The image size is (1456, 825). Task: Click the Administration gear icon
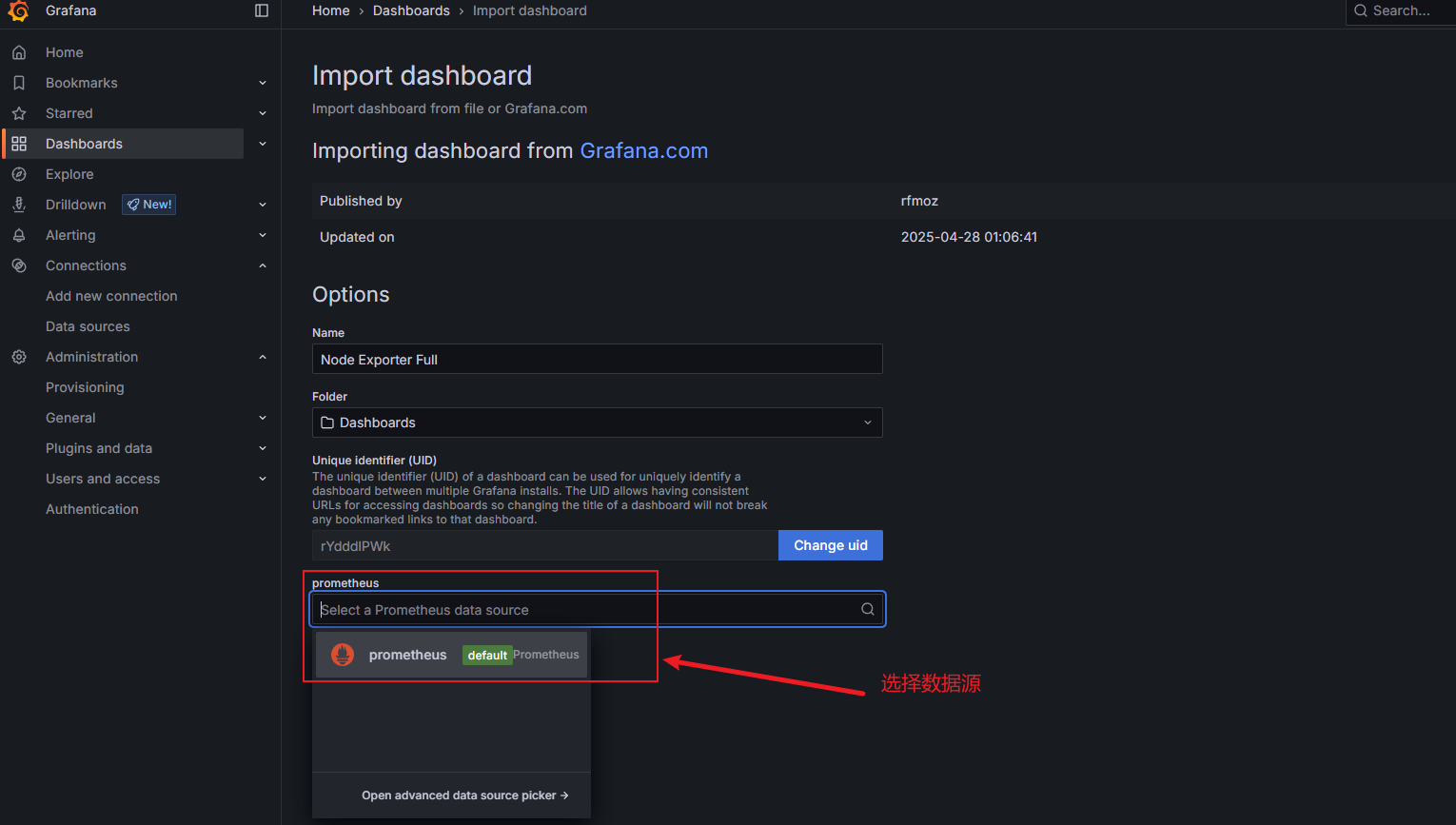(x=19, y=357)
